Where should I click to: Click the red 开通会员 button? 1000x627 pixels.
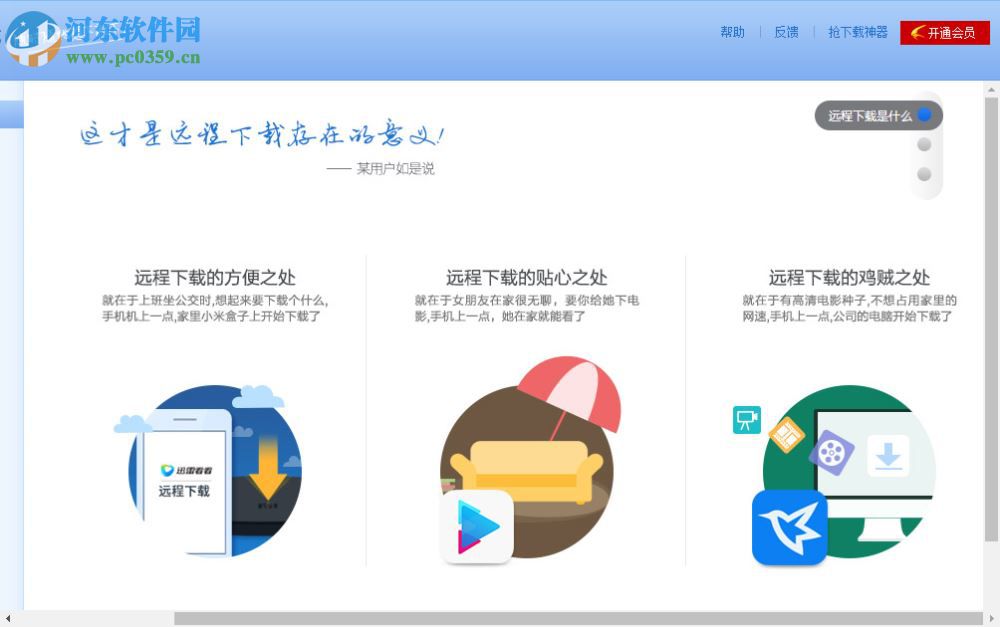pos(944,32)
